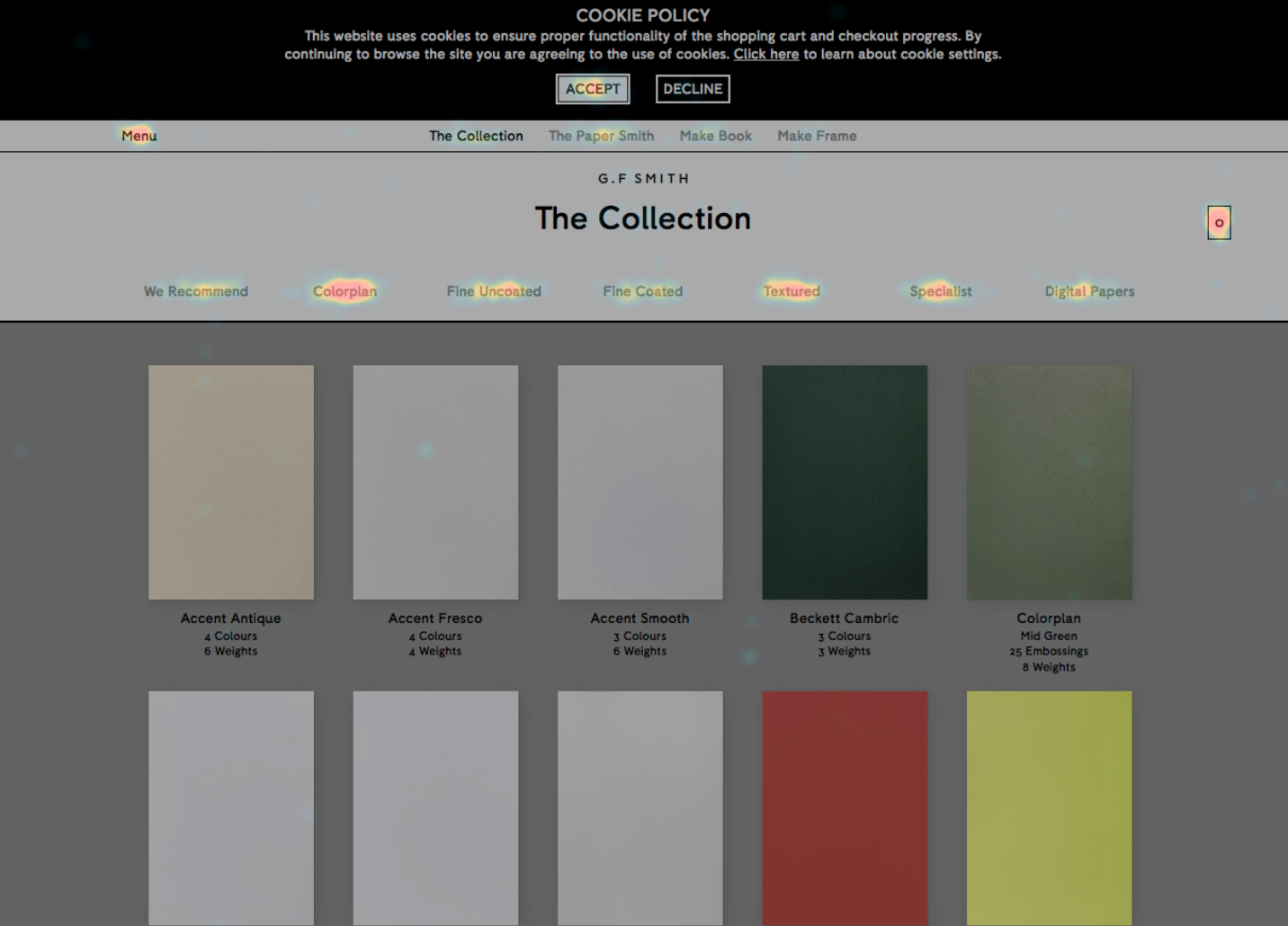This screenshot has height=926, width=1288.
Task: Decline the cookie policy
Action: coord(693,89)
